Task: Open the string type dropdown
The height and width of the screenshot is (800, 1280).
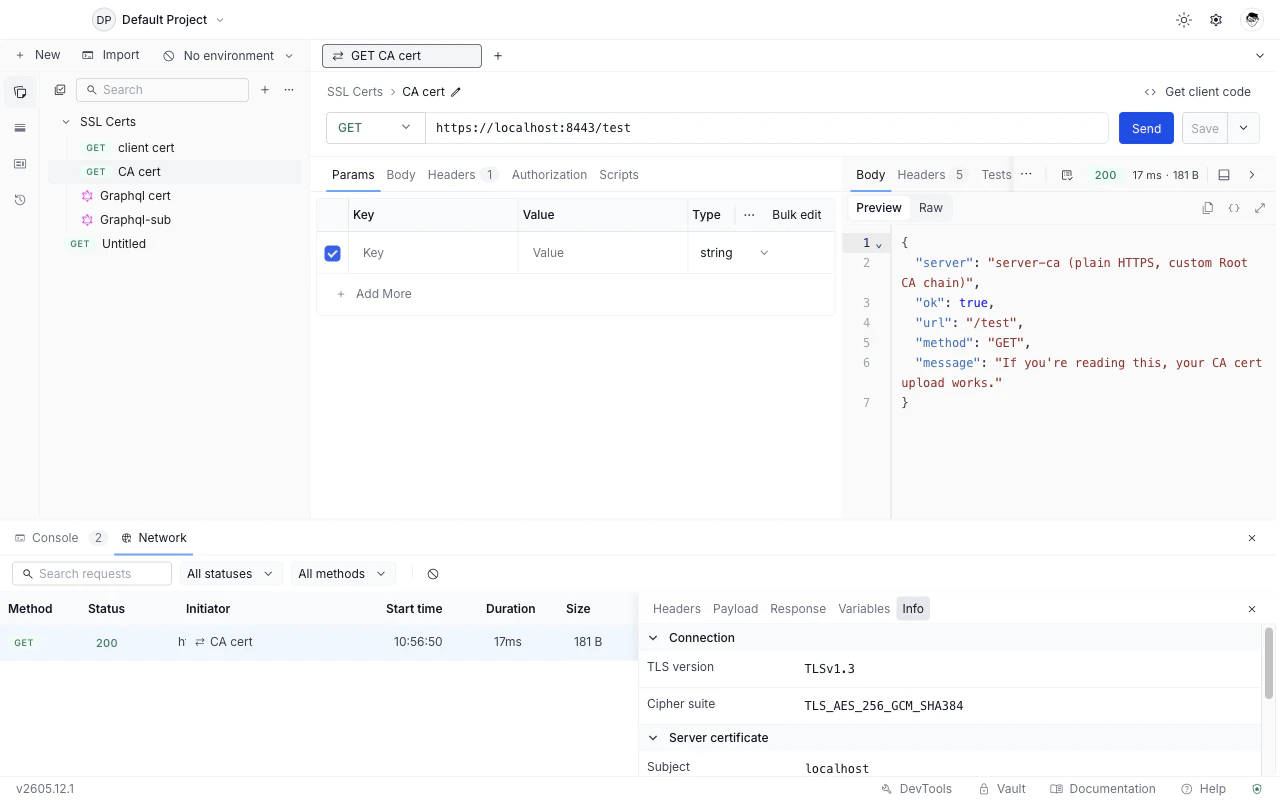Action: point(734,253)
